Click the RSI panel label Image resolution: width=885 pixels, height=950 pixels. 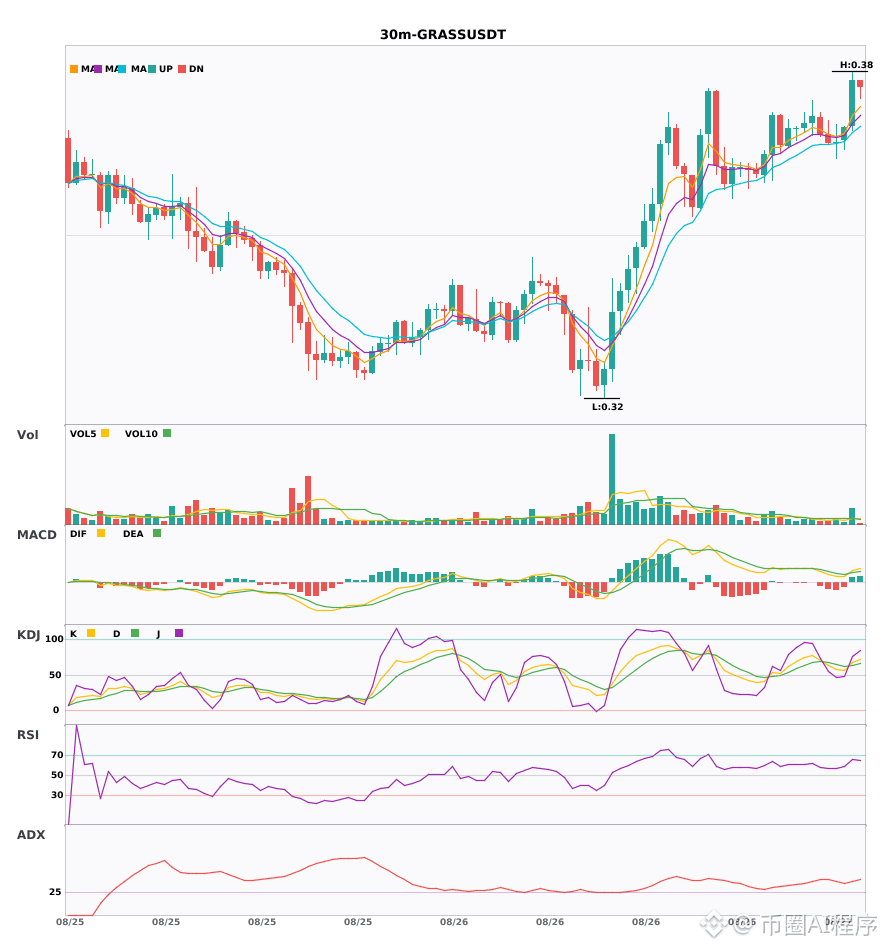click(28, 735)
